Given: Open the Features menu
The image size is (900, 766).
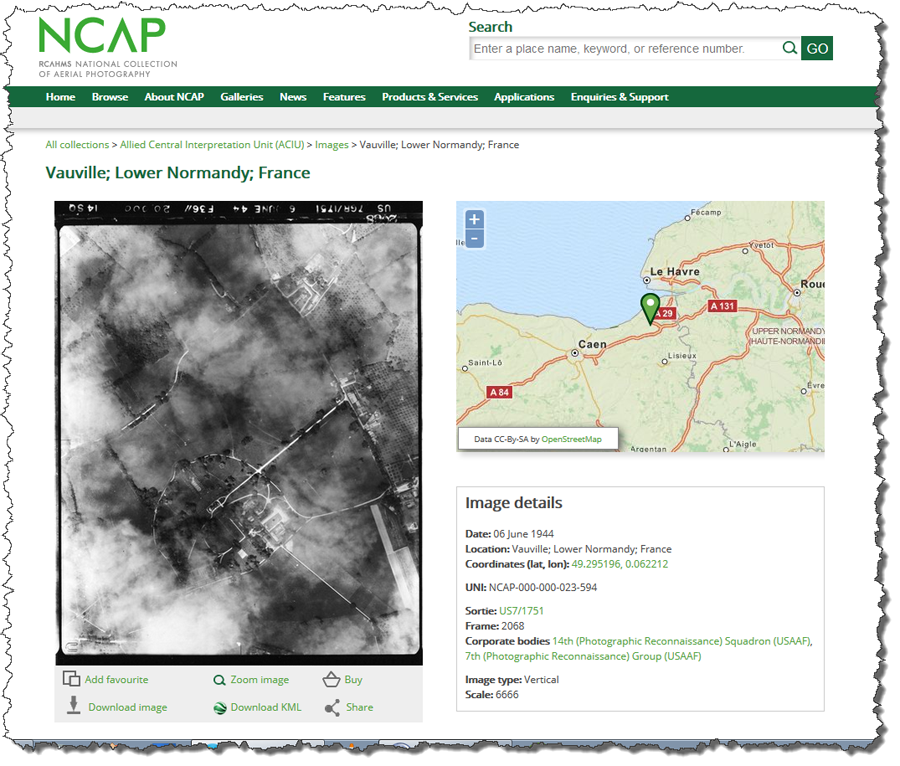Looking at the screenshot, I should coord(344,97).
